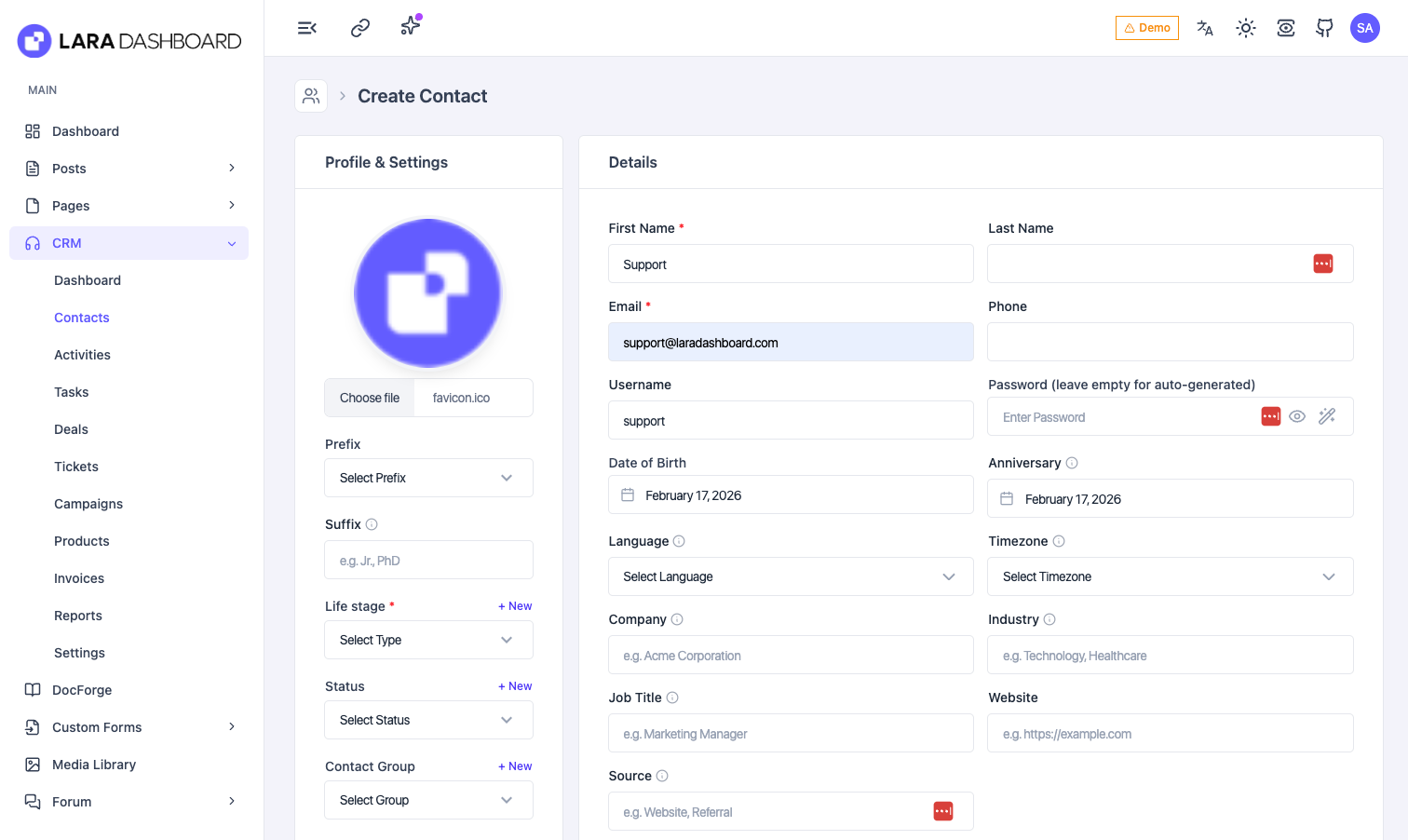Open the Select Status dropdown

[x=428, y=720]
